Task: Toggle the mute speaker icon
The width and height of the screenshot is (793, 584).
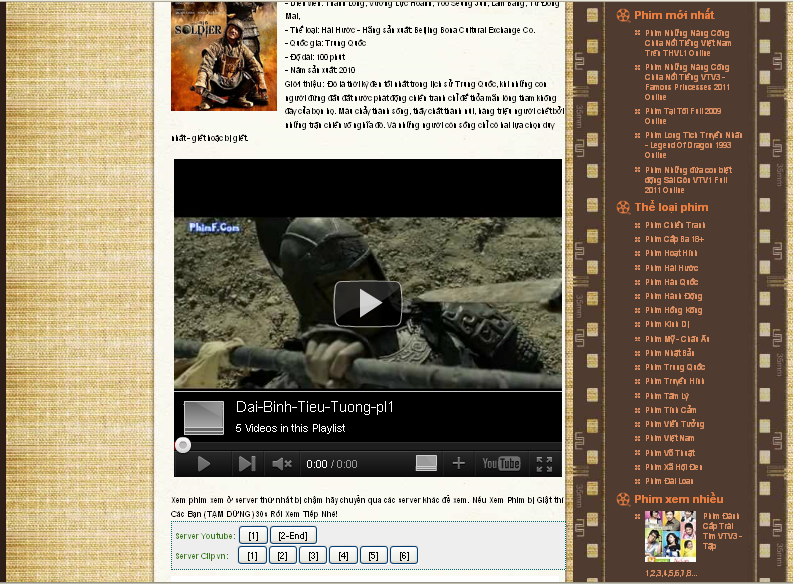Action: (x=282, y=464)
